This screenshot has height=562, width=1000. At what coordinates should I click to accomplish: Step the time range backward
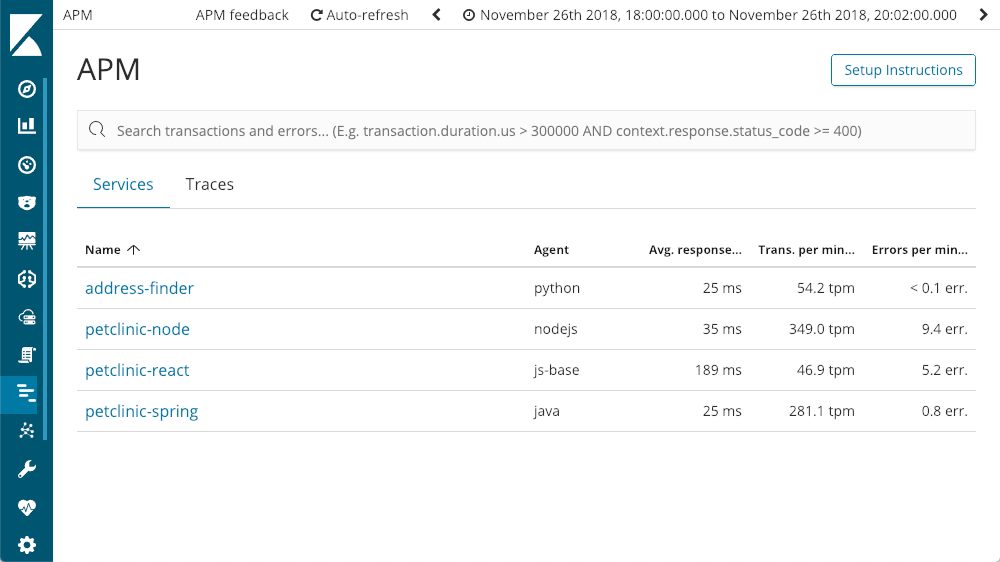(436, 15)
